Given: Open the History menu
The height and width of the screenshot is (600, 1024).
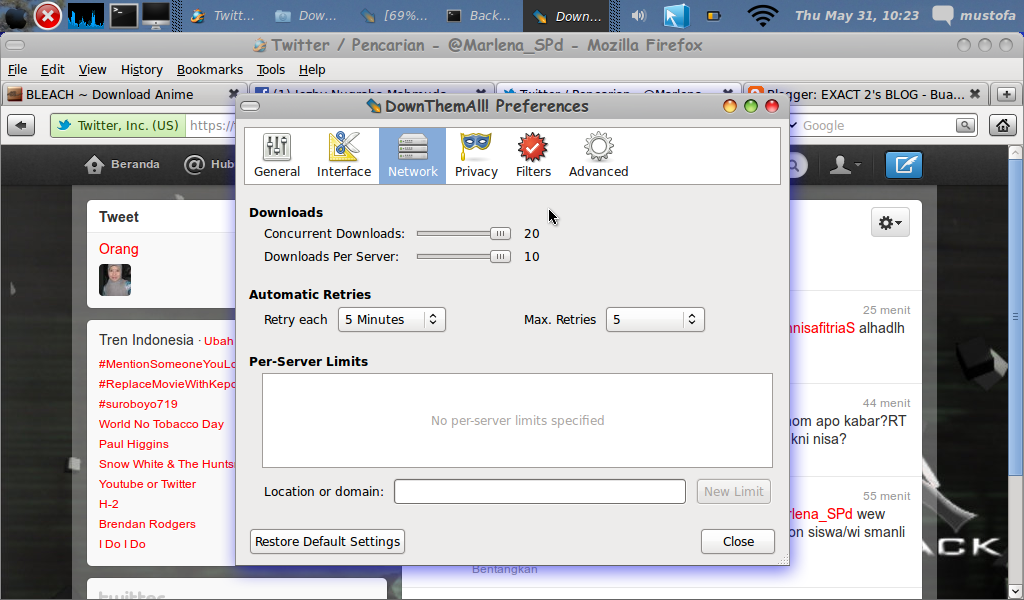Looking at the screenshot, I should [x=141, y=69].
